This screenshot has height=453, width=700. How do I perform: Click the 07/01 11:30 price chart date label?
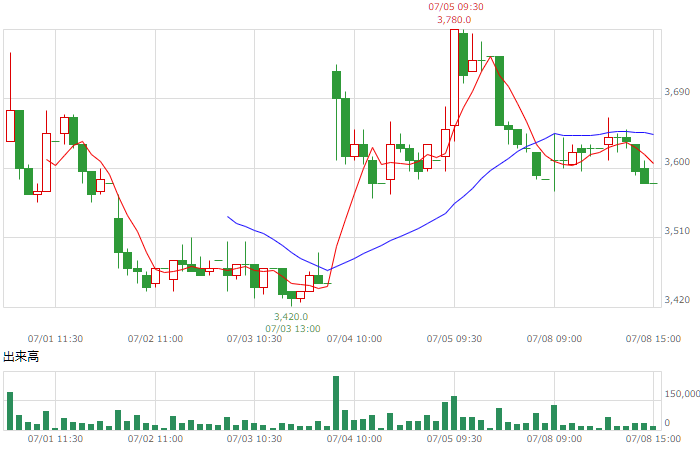point(55,339)
